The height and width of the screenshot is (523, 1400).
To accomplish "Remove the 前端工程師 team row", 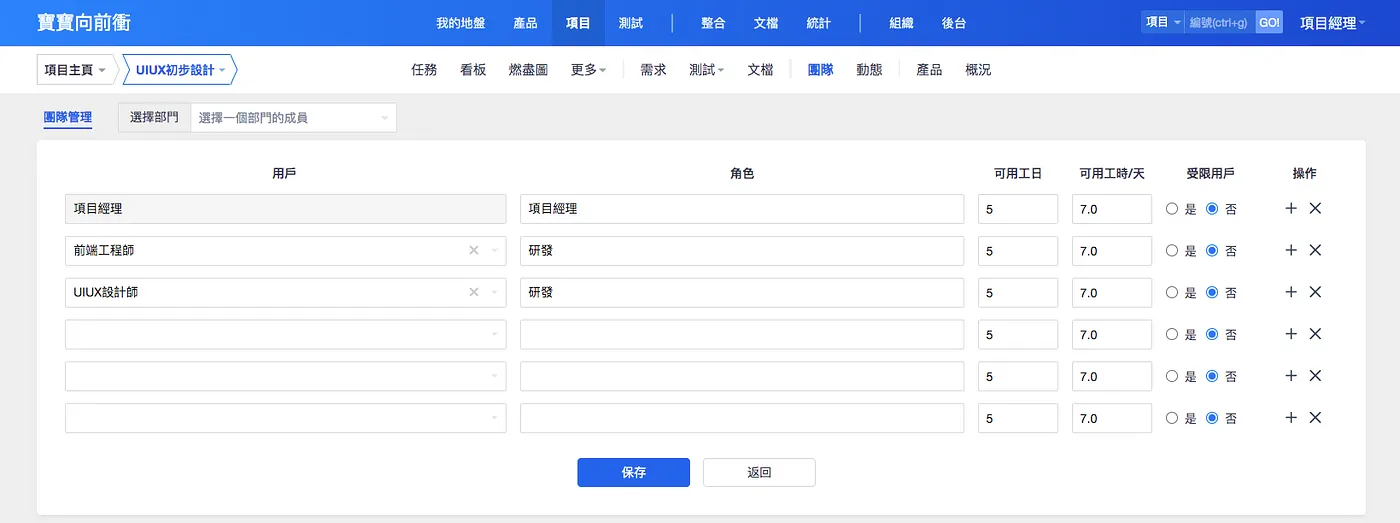I will point(1315,250).
